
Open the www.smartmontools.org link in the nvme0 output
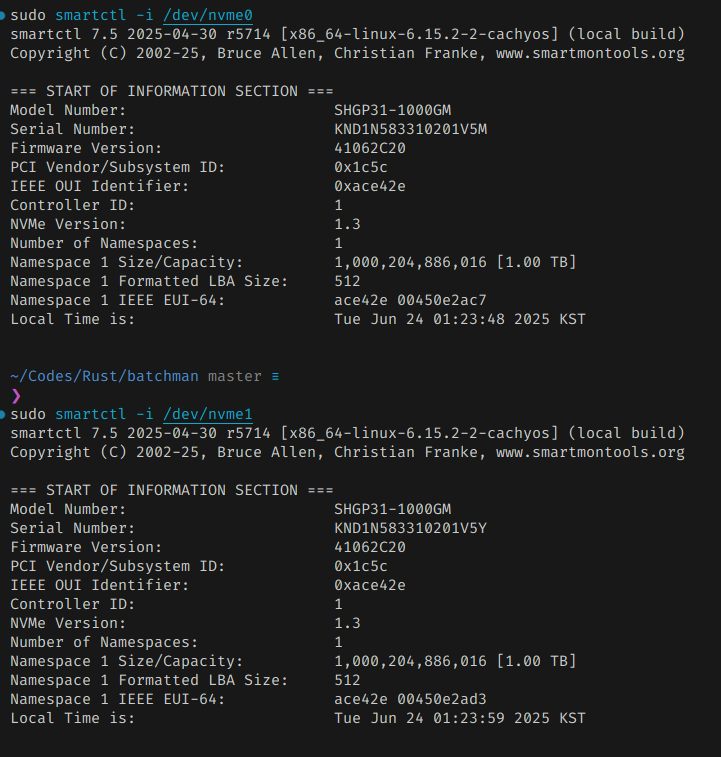(x=590, y=53)
